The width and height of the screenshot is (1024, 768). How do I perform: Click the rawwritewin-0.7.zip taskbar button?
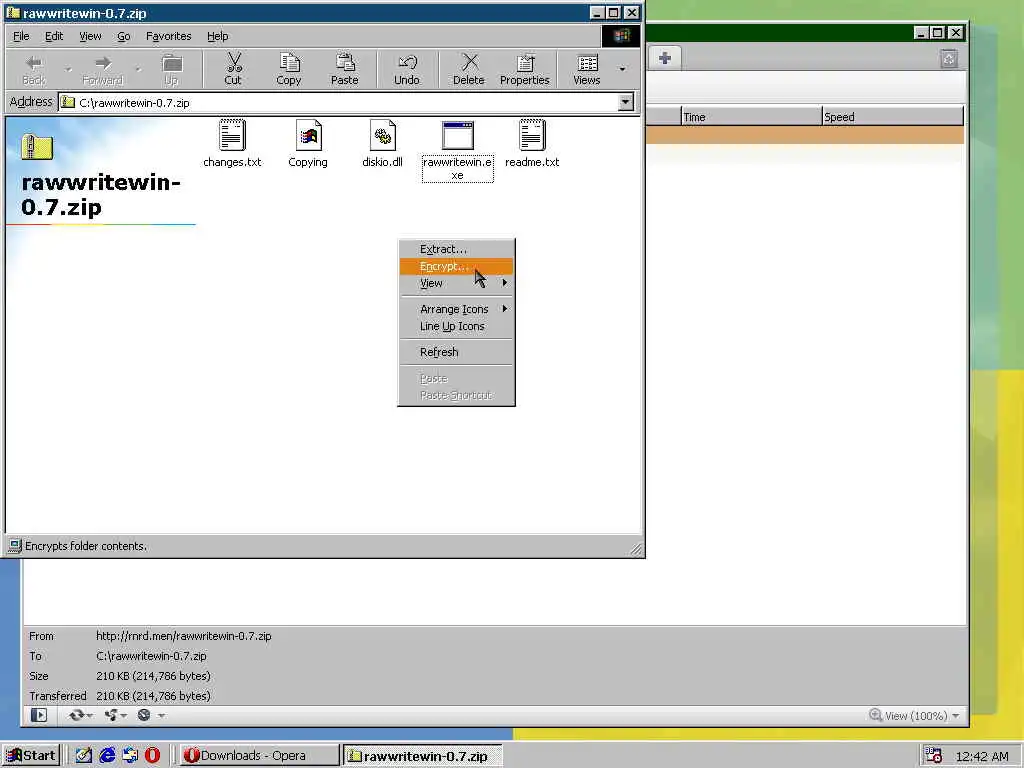(423, 756)
